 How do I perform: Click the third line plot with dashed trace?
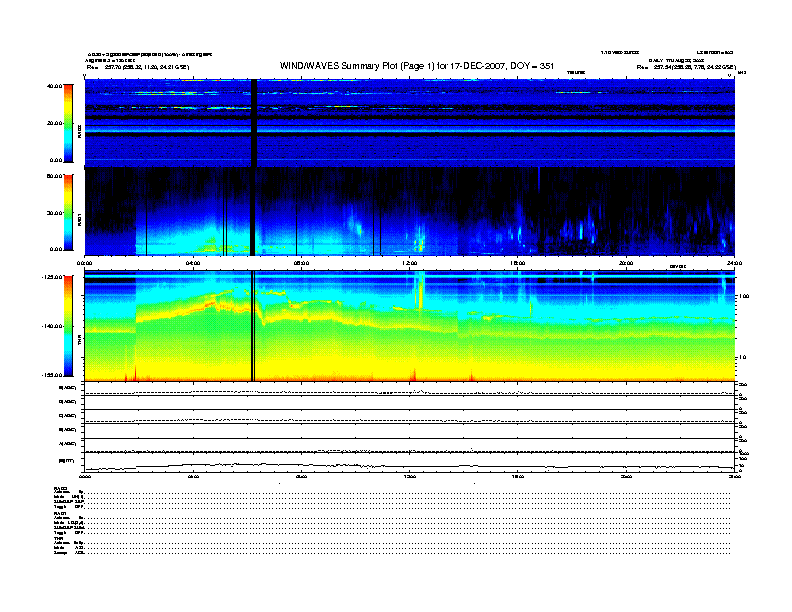(x=409, y=417)
